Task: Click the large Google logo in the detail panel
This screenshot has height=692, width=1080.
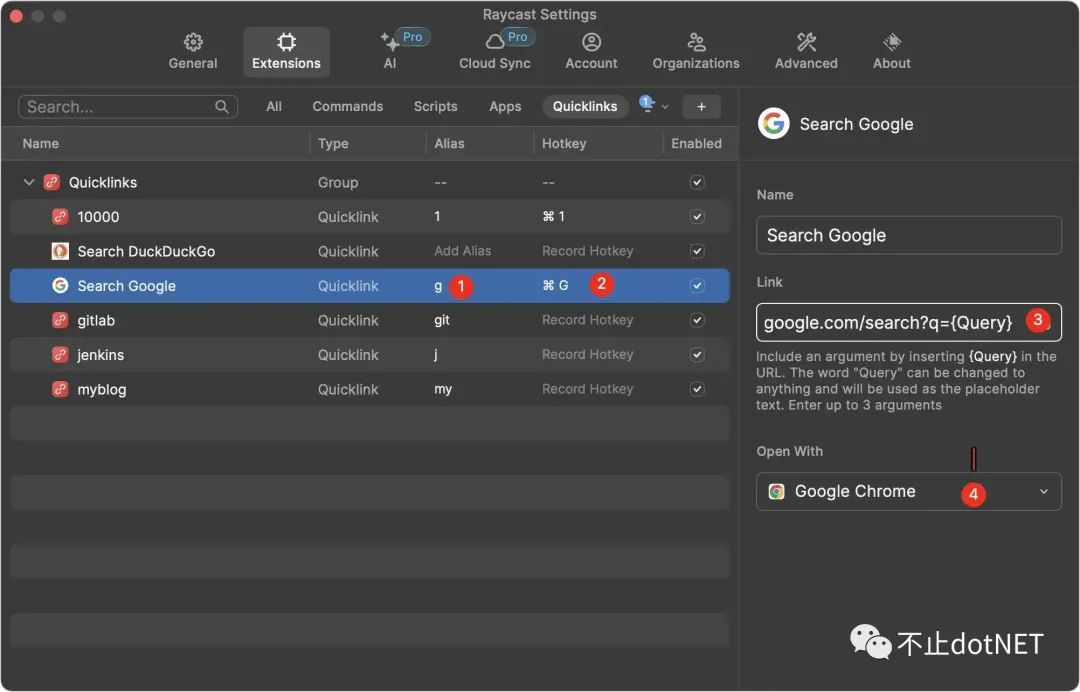Action: tap(773, 124)
